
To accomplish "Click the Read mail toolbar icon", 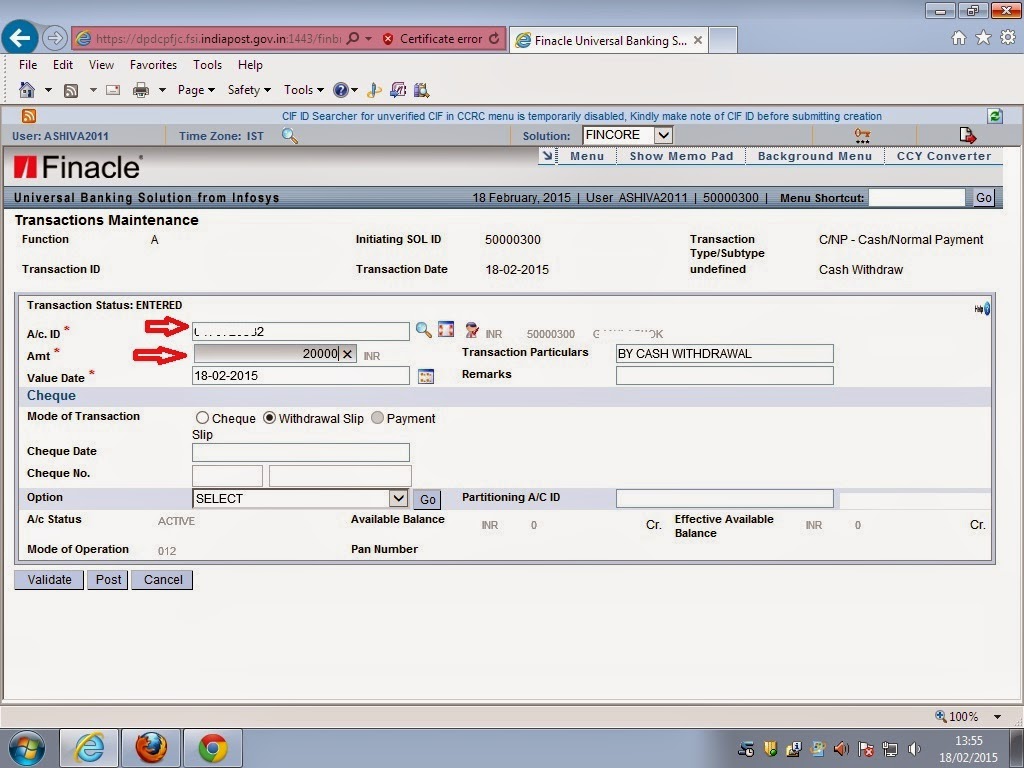I will pyautogui.click(x=113, y=89).
